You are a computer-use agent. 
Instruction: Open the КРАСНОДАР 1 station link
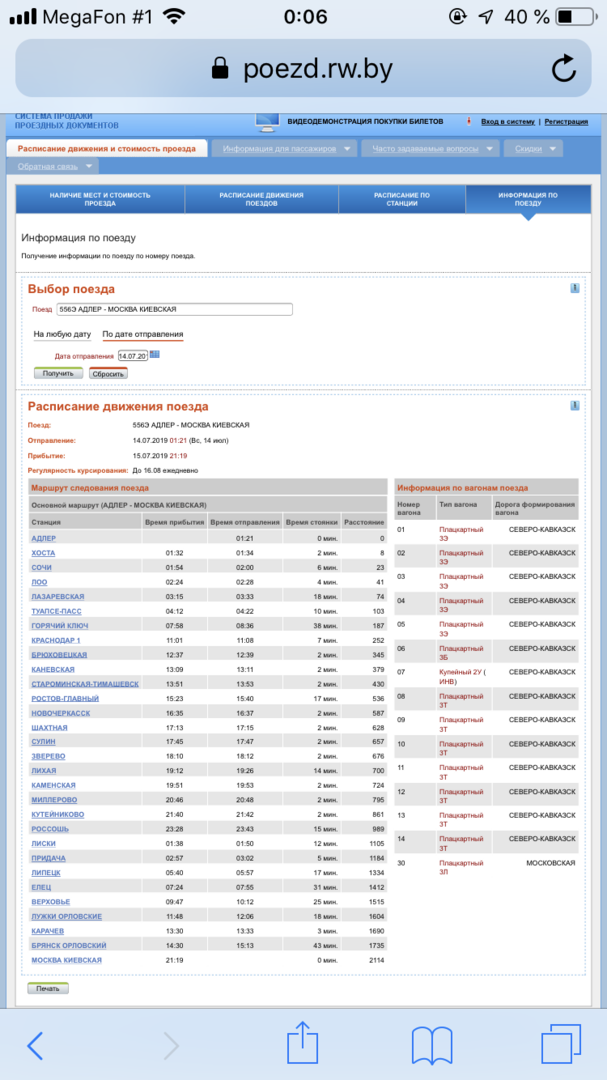coord(56,640)
